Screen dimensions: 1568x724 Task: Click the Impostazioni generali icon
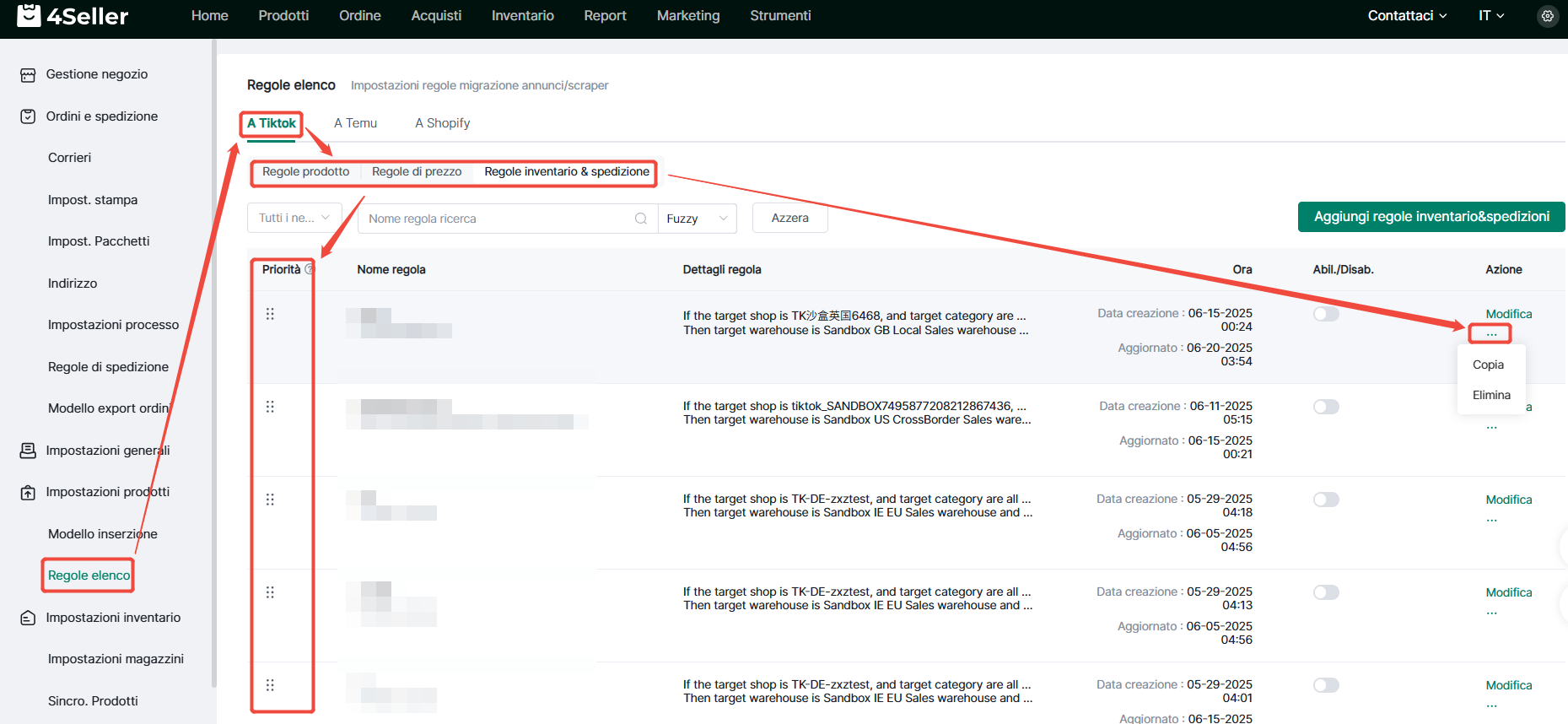pos(28,451)
